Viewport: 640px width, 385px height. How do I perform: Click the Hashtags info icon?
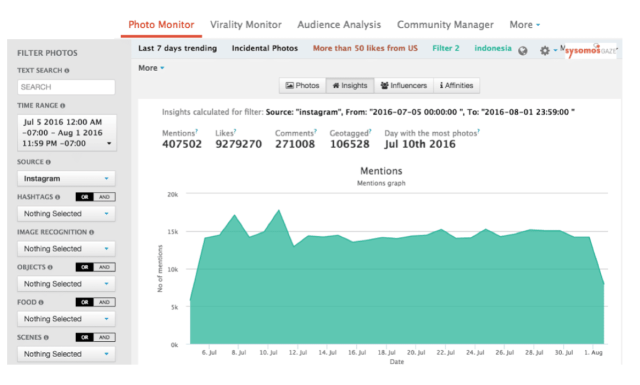click(58, 197)
